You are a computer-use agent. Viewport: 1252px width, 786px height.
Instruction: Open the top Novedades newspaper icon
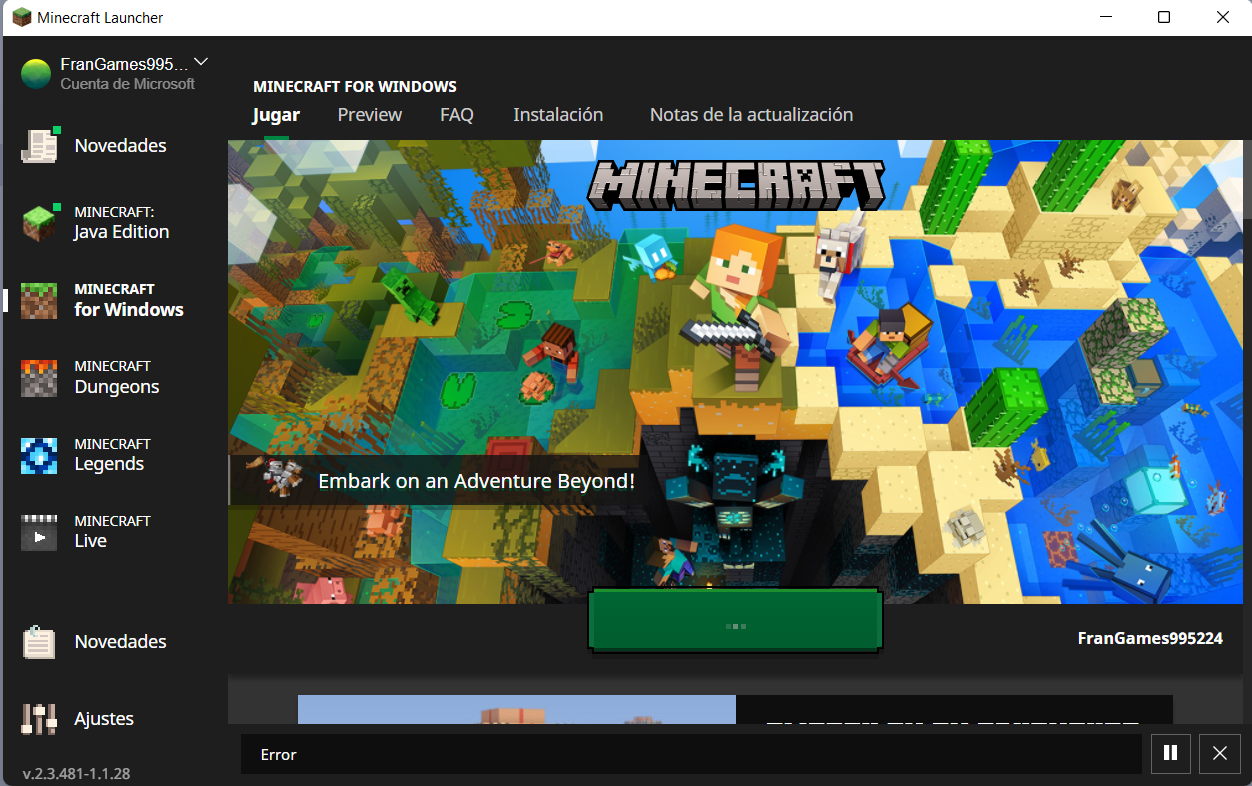[40, 146]
